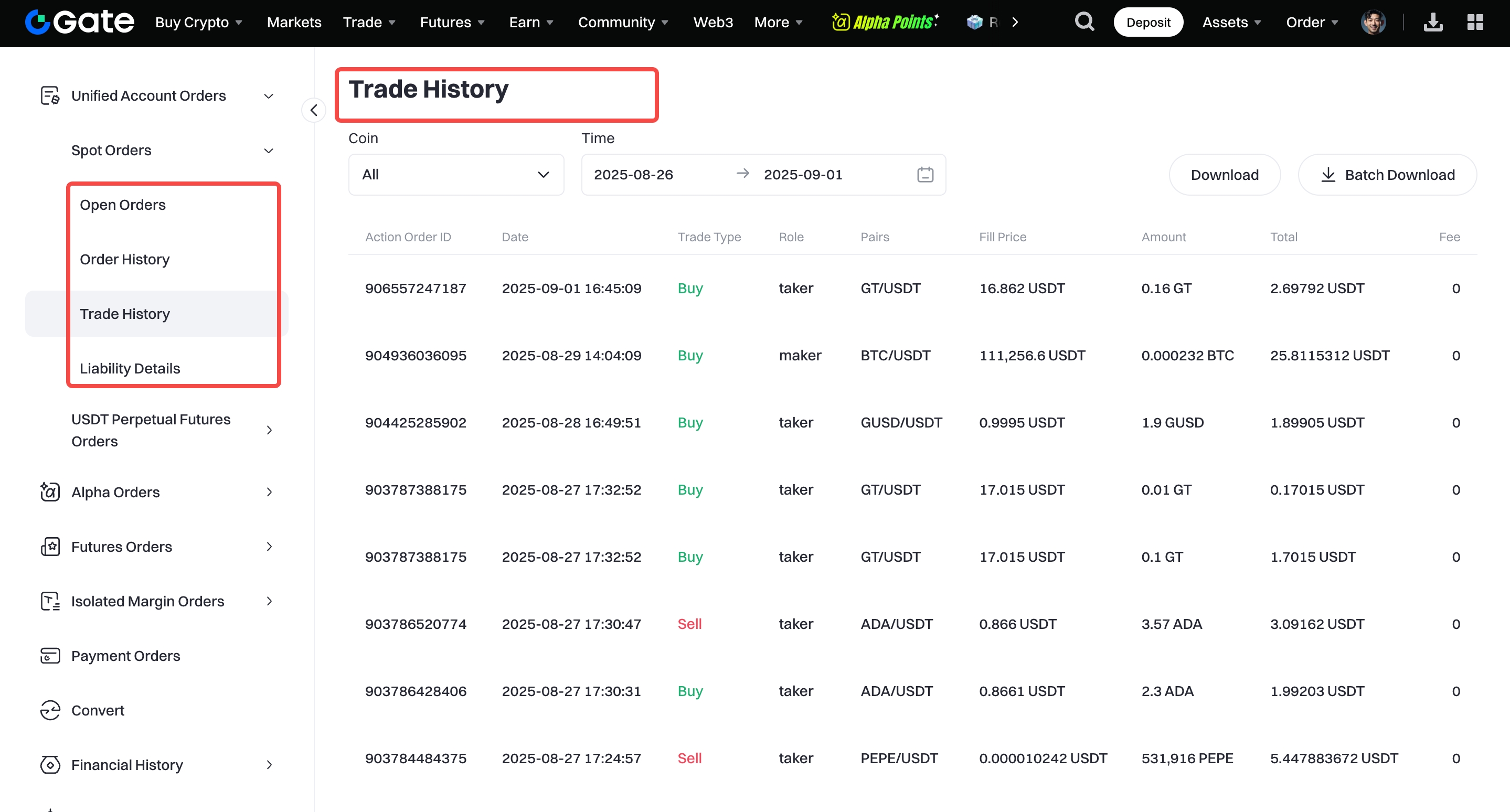Viewport: 1510px width, 812px height.
Task: Expand USDT Perpetual Futures Orders
Action: [269, 431]
